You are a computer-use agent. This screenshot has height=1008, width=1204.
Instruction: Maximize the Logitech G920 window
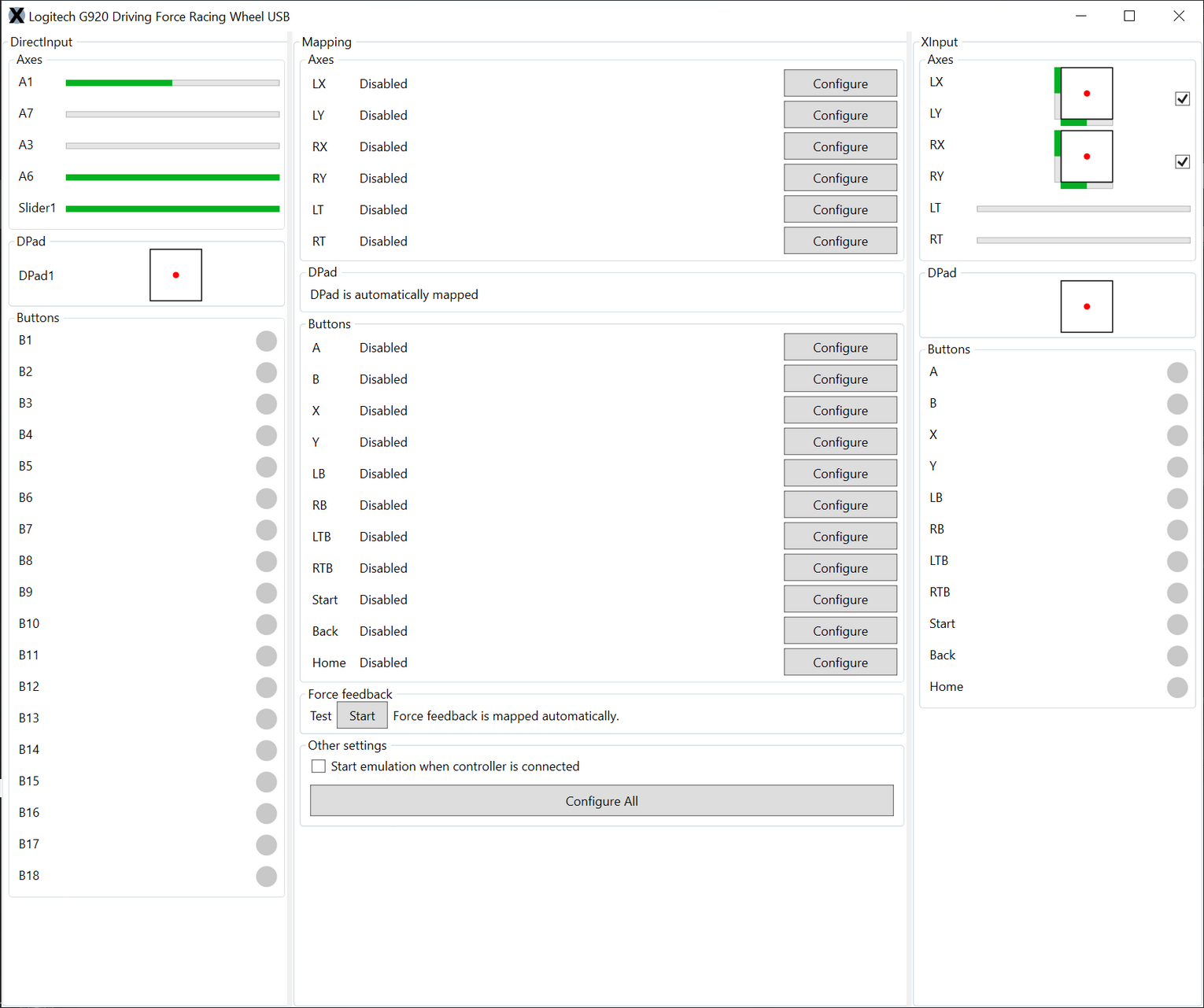1129,16
